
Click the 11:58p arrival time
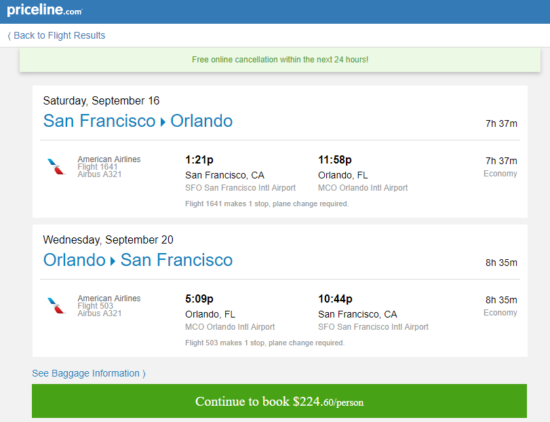click(x=335, y=160)
